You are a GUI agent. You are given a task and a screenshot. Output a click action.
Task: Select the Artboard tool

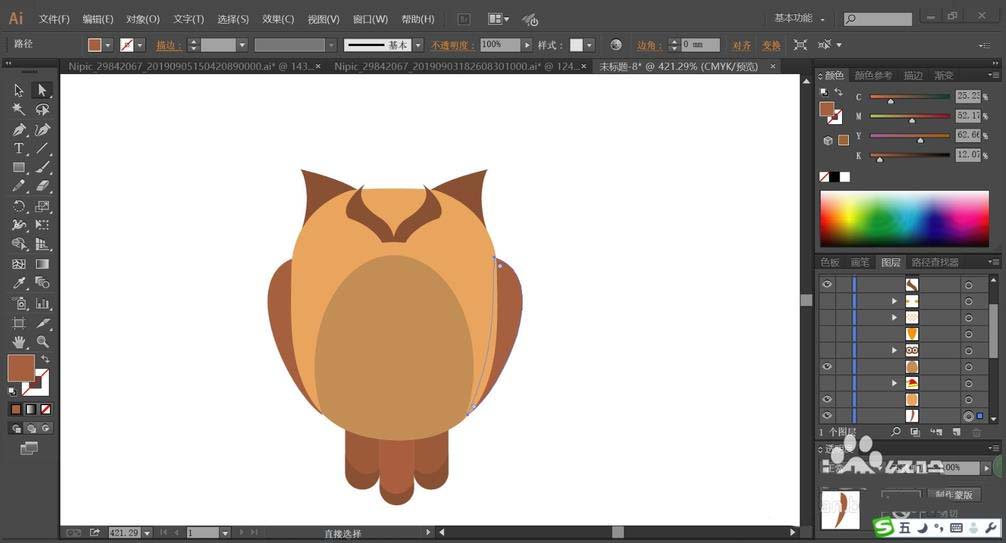(x=19, y=323)
